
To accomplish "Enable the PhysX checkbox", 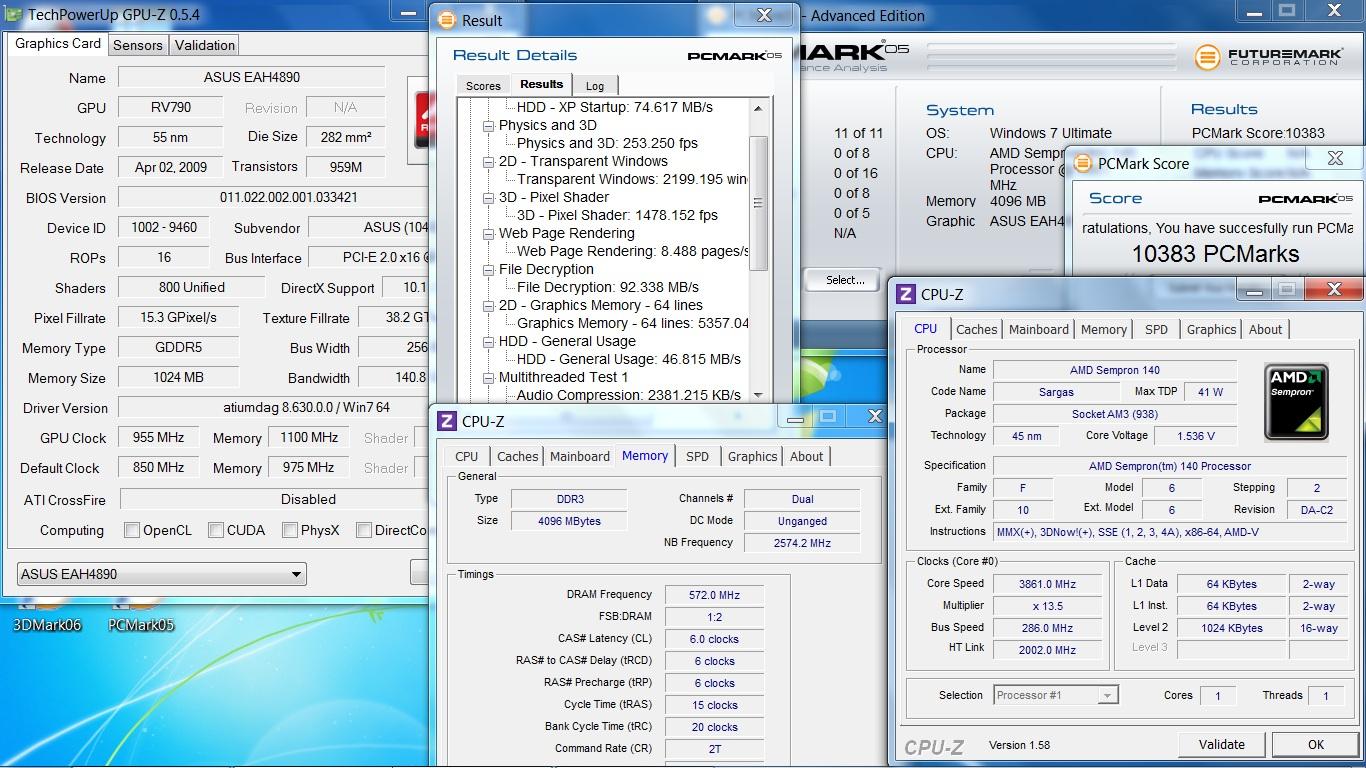I will coord(290,530).
